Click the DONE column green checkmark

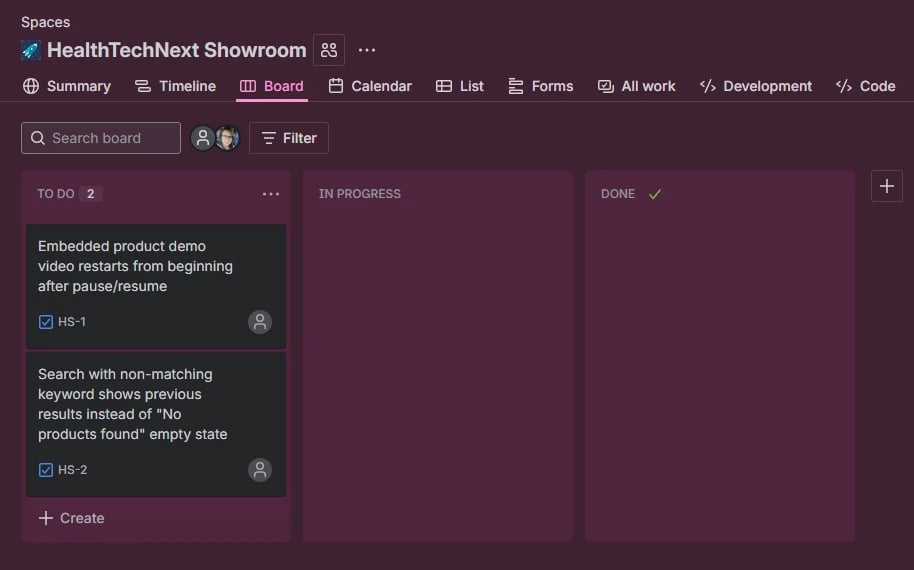[655, 194]
